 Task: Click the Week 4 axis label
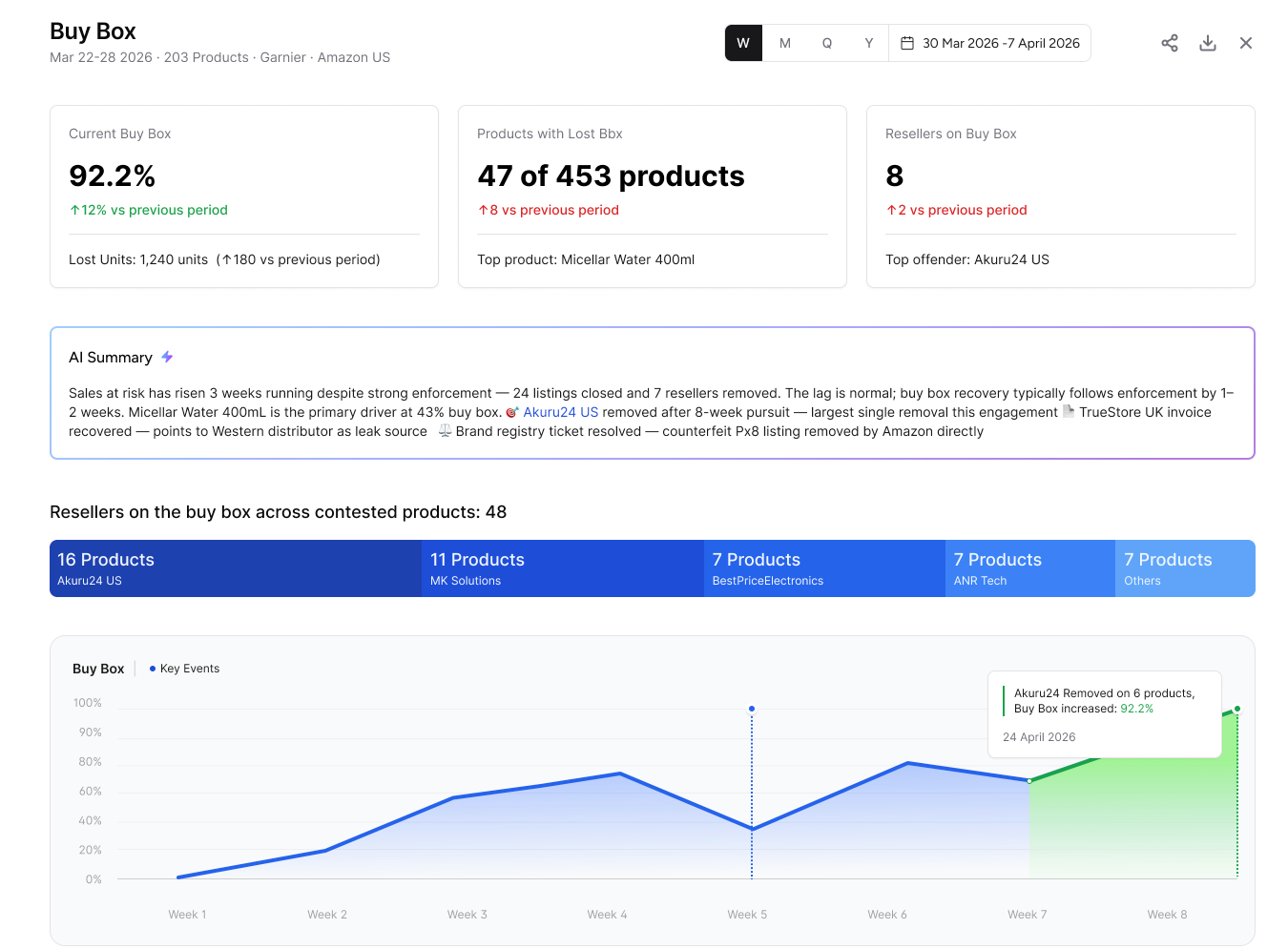tap(607, 915)
